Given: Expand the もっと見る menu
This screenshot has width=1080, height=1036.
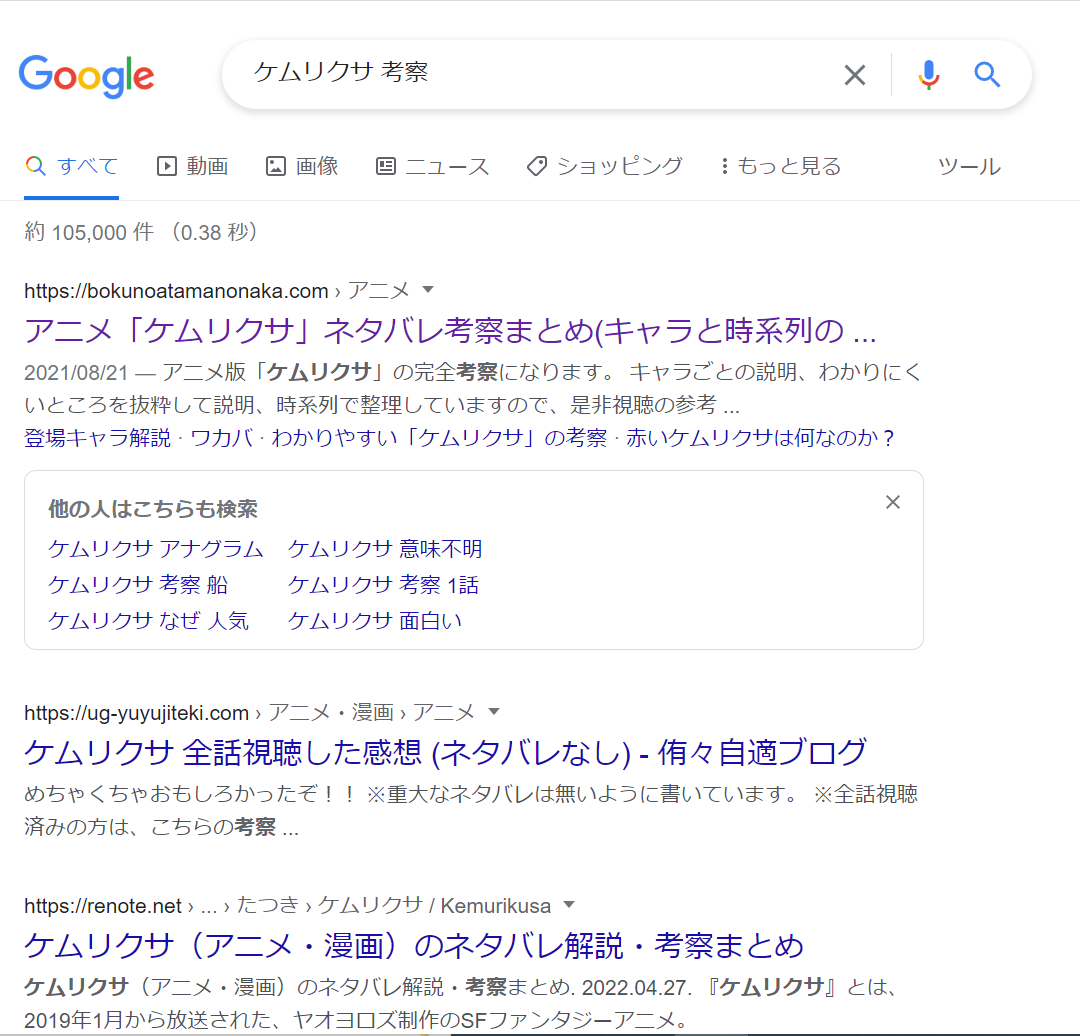Looking at the screenshot, I should coord(781,166).
